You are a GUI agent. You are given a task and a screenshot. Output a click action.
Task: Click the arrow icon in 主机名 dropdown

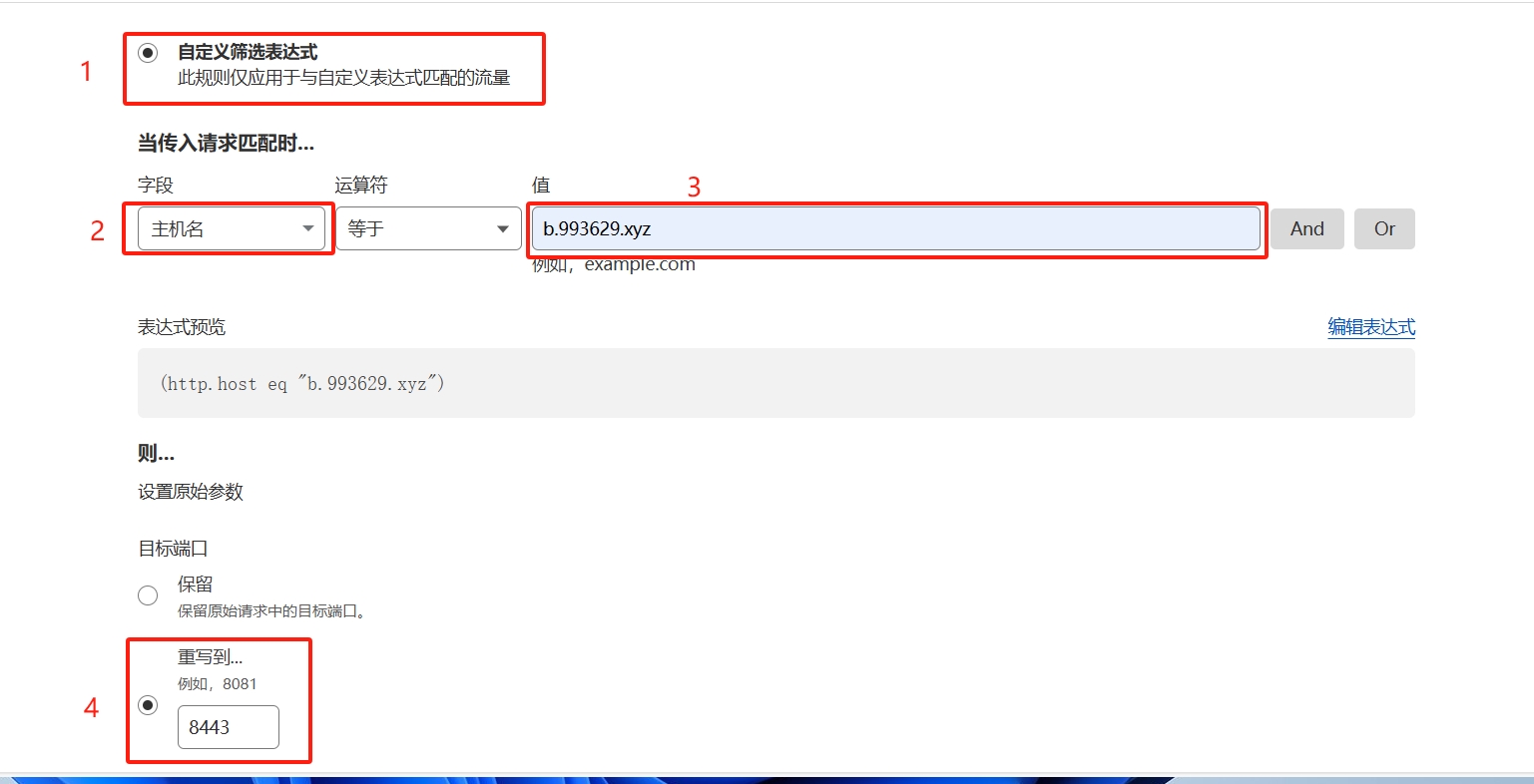click(x=307, y=229)
